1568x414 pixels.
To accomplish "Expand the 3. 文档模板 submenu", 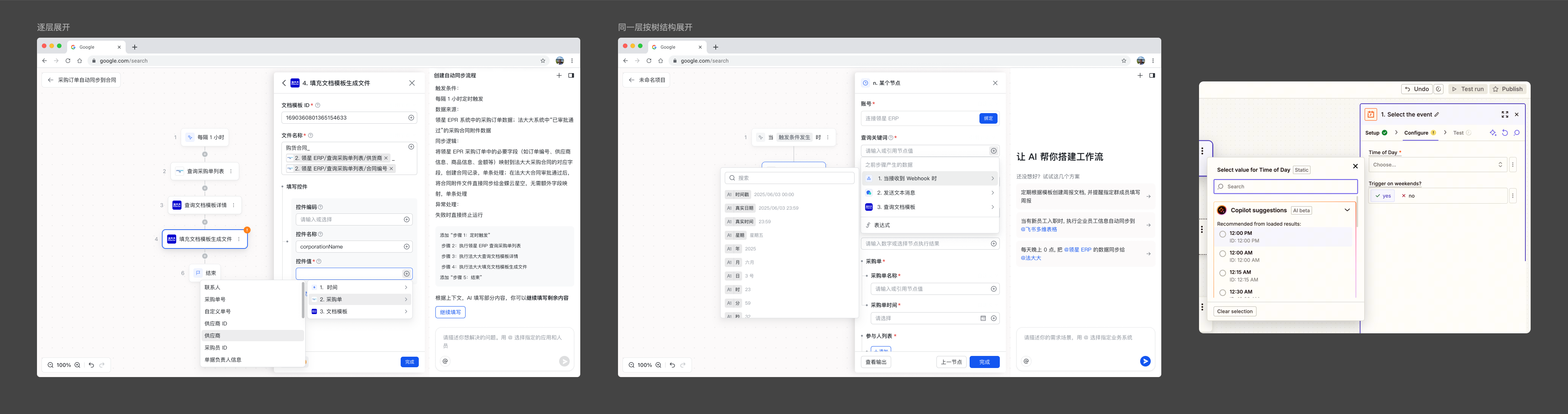I will (x=360, y=312).
